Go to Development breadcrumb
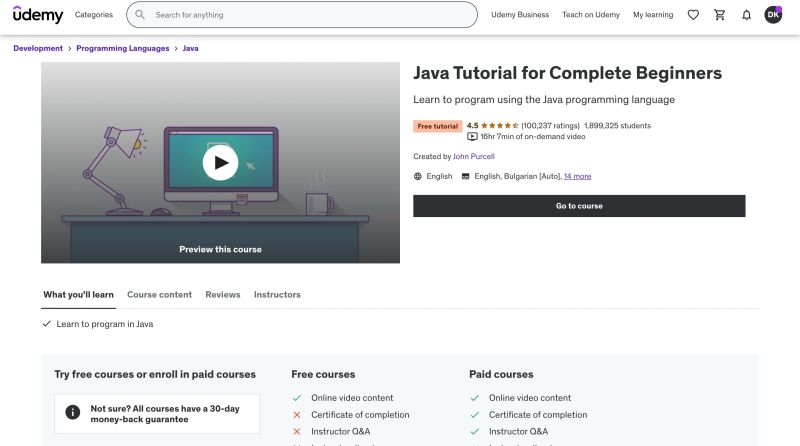This screenshot has width=800, height=446. click(x=38, y=48)
